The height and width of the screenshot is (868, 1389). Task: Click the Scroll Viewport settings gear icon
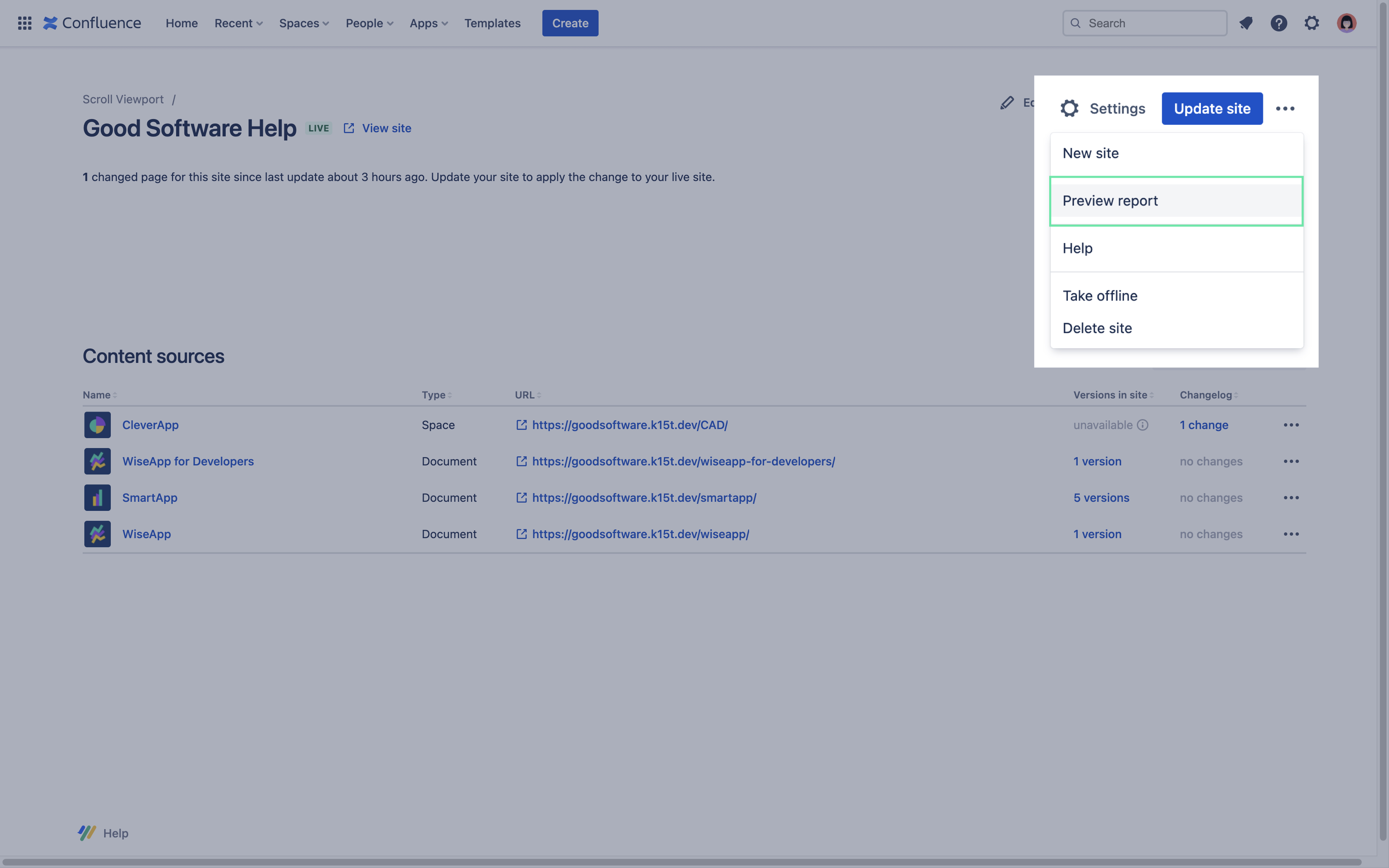(1068, 108)
